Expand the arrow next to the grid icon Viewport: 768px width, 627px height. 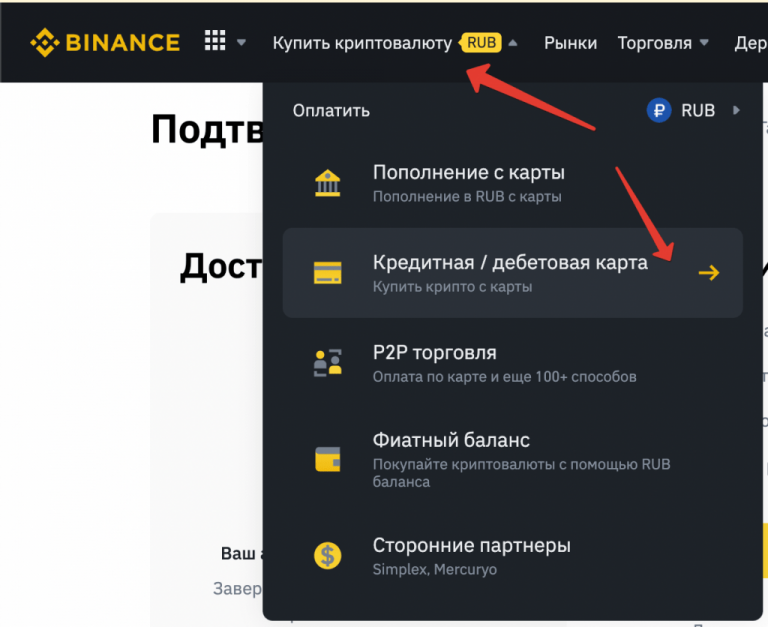pyautogui.click(x=242, y=43)
